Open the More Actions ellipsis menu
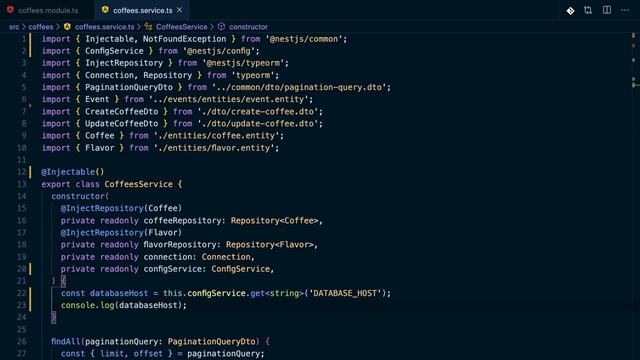The width and height of the screenshot is (640, 360). tap(625, 10)
